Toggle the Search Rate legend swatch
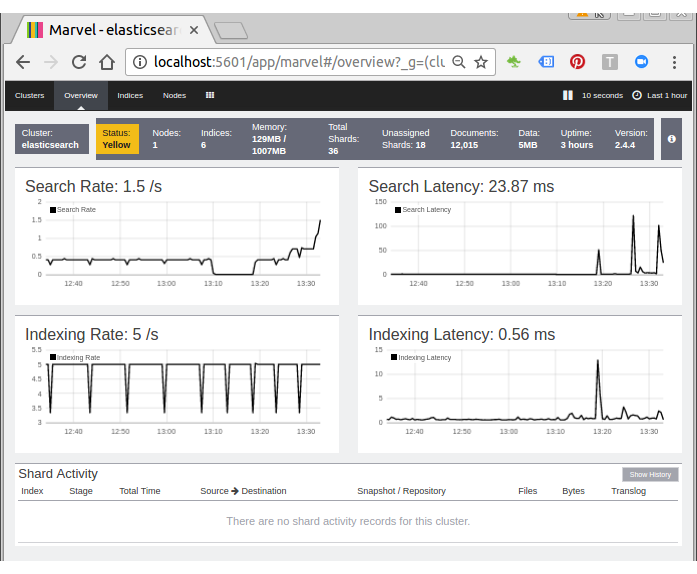Screen dimensions: 697x574 pos(53,210)
